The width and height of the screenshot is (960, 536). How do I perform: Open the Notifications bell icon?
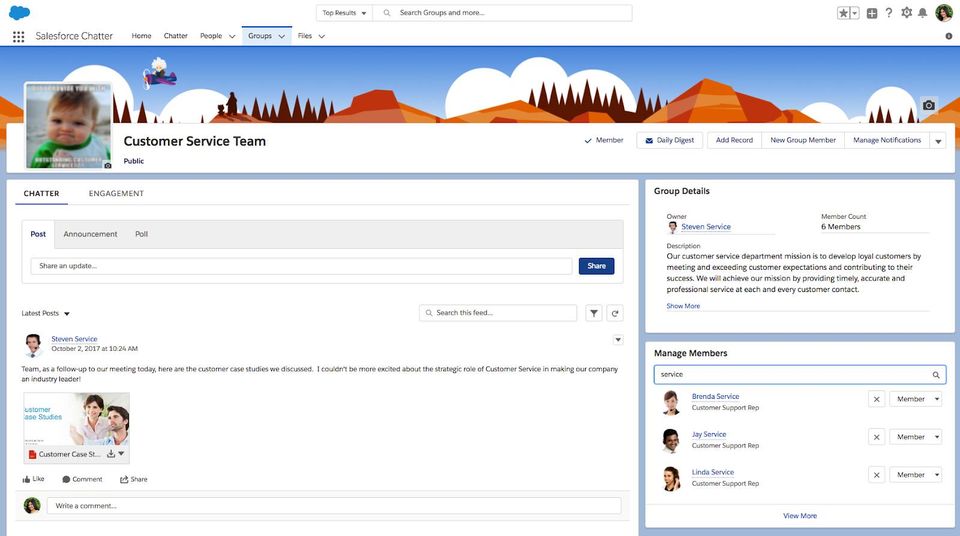coord(922,13)
